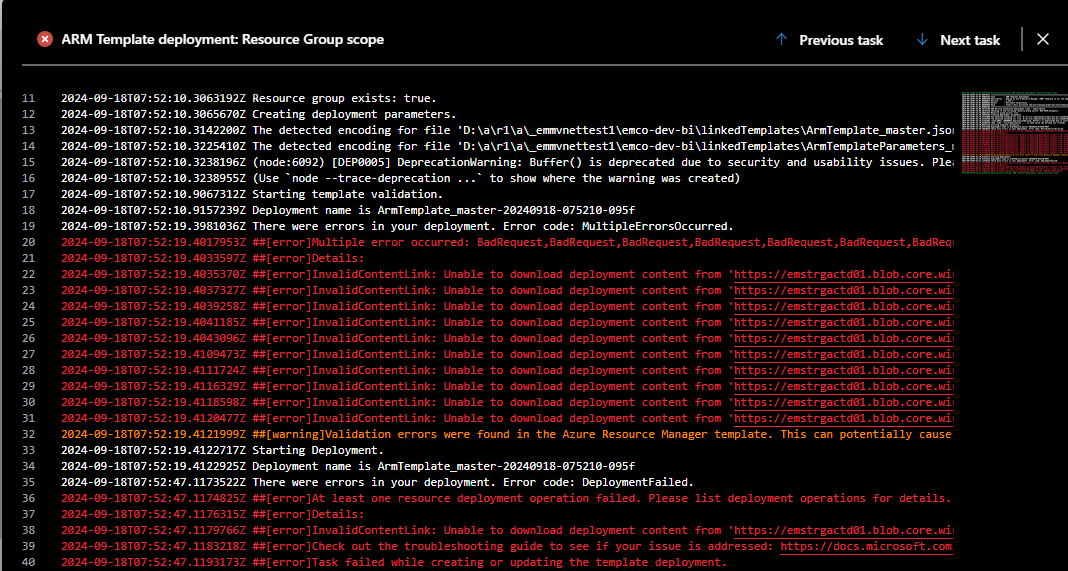This screenshot has width=1068, height=571.
Task: Open blob link on log line 30
Action: [844, 403]
